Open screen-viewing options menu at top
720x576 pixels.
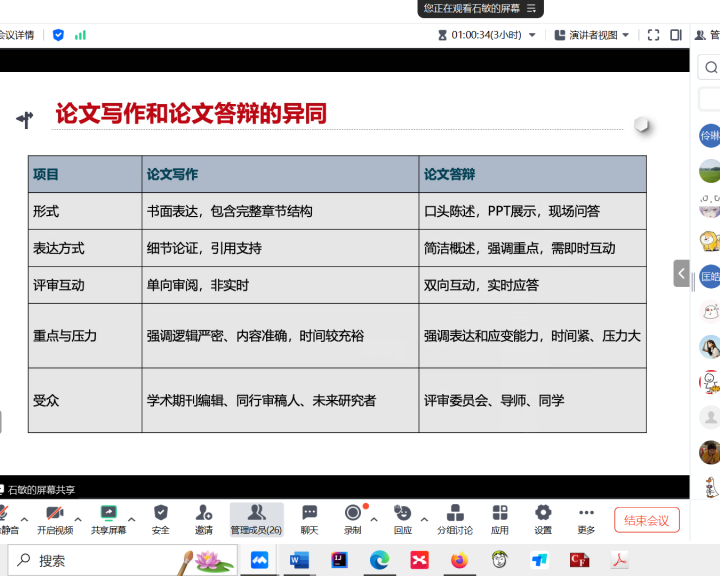pyautogui.click(x=532, y=8)
